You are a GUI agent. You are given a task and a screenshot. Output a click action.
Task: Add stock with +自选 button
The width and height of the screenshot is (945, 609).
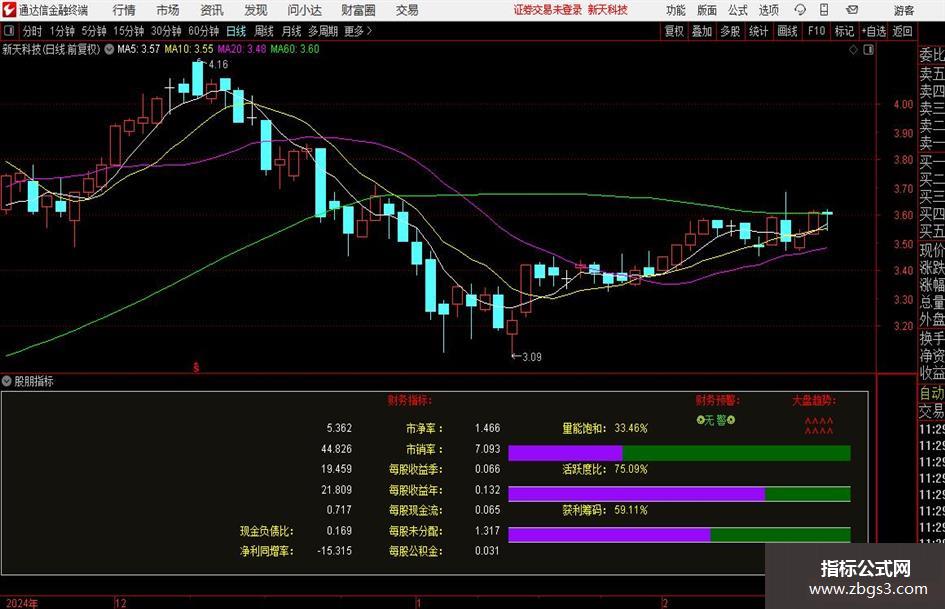point(873,31)
